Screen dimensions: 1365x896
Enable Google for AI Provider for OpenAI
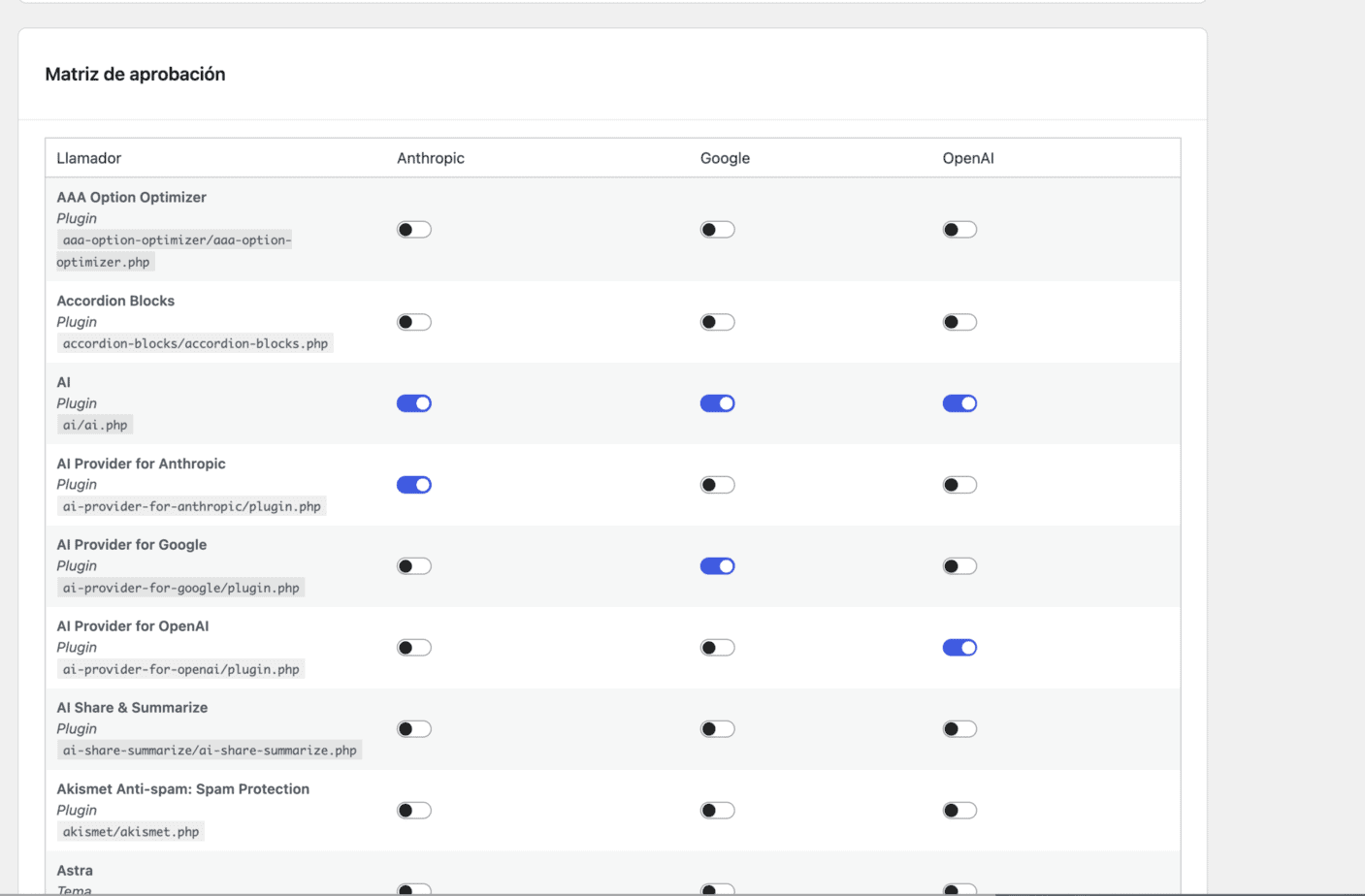tap(718, 648)
